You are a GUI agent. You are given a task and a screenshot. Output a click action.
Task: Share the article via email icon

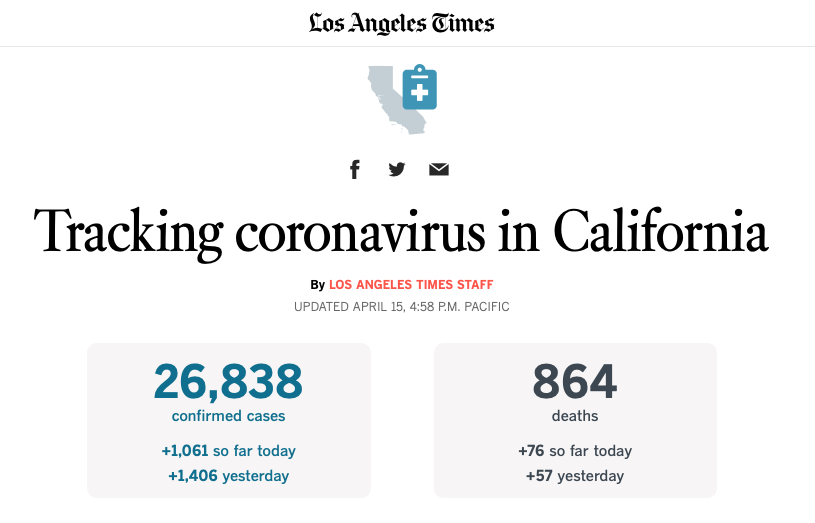click(439, 169)
